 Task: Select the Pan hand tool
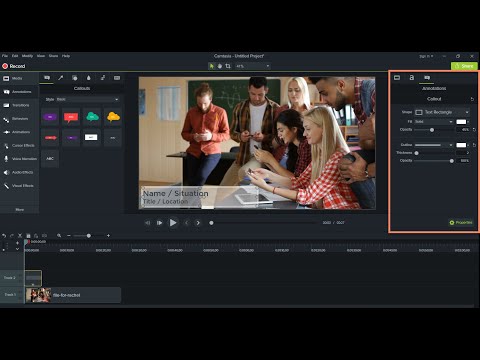(x=220, y=66)
